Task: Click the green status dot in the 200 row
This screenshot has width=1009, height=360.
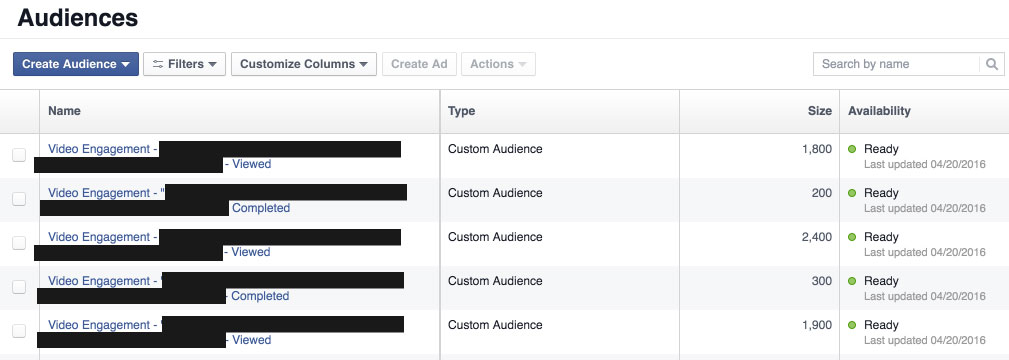Action: pos(852,193)
